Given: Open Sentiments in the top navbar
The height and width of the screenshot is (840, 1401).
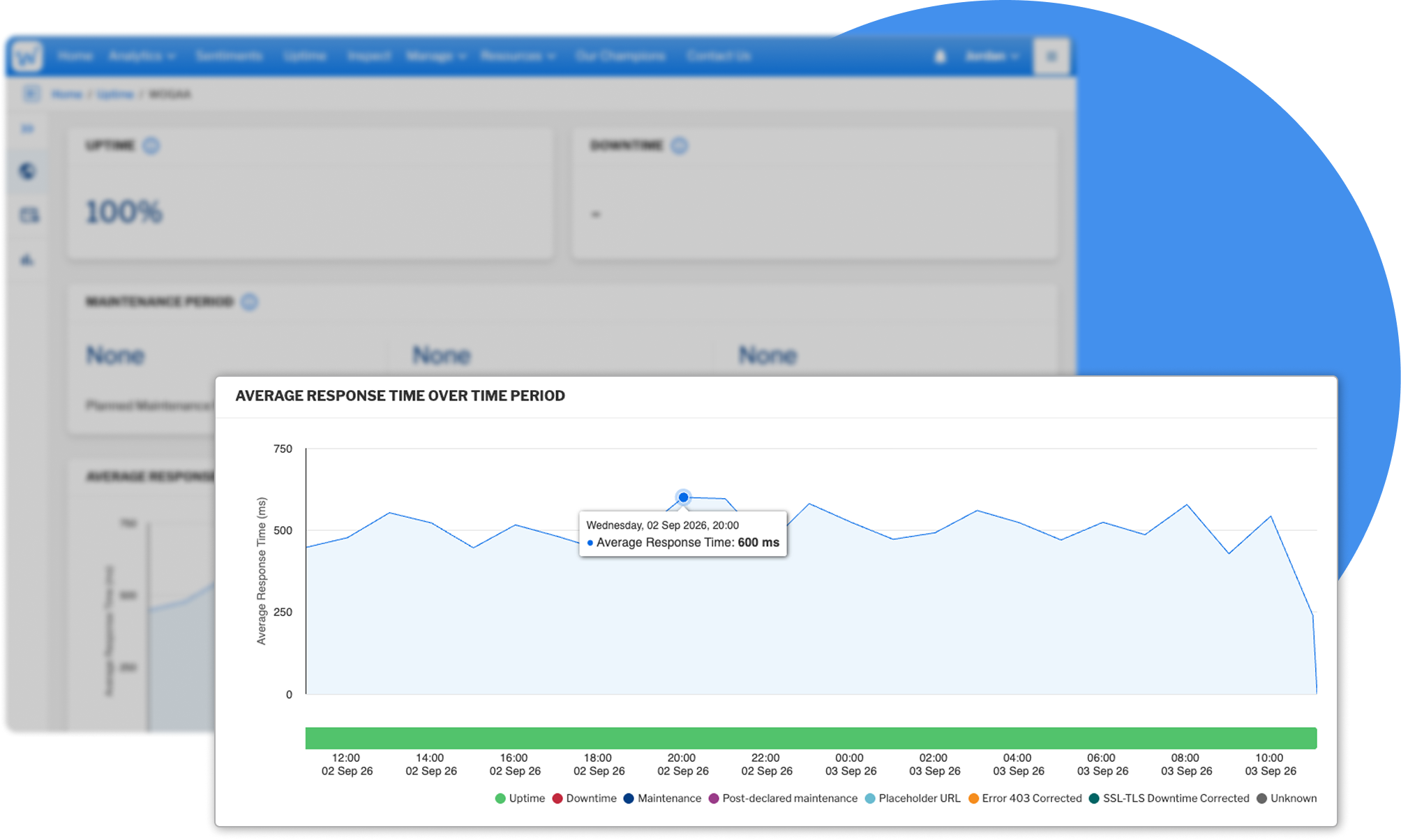Looking at the screenshot, I should click(229, 56).
